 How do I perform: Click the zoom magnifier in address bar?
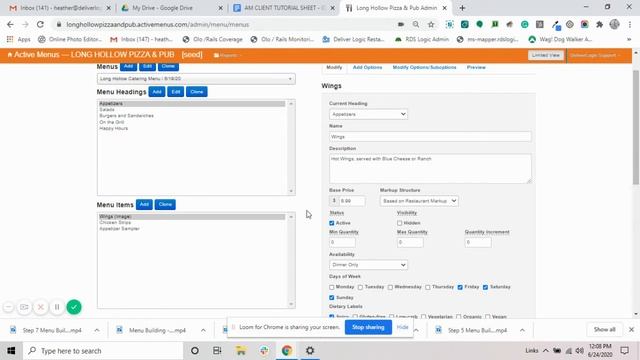tap(416, 24)
